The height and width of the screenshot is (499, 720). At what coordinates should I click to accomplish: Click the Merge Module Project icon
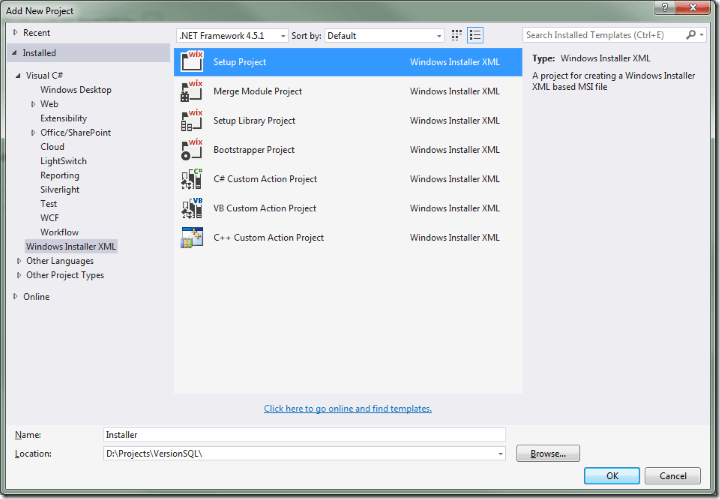tap(192, 91)
